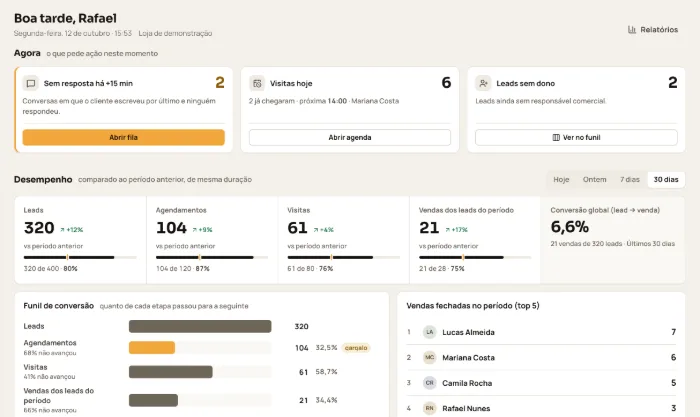The width and height of the screenshot is (700, 417).
Task: Click the CR avatar next to Camila Rocha
Action: click(429, 383)
